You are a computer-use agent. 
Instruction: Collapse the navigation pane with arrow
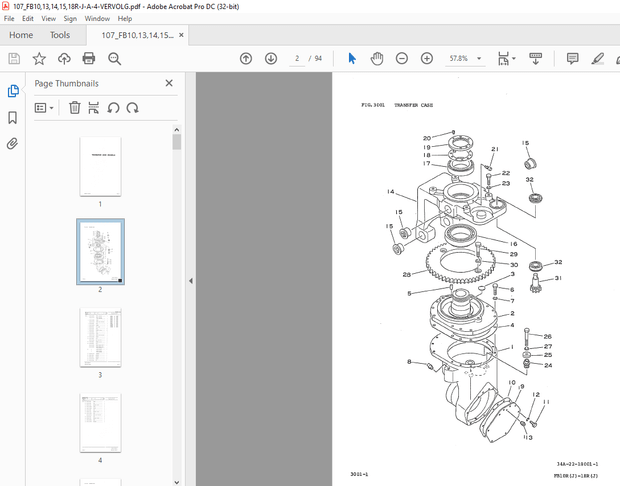191,281
